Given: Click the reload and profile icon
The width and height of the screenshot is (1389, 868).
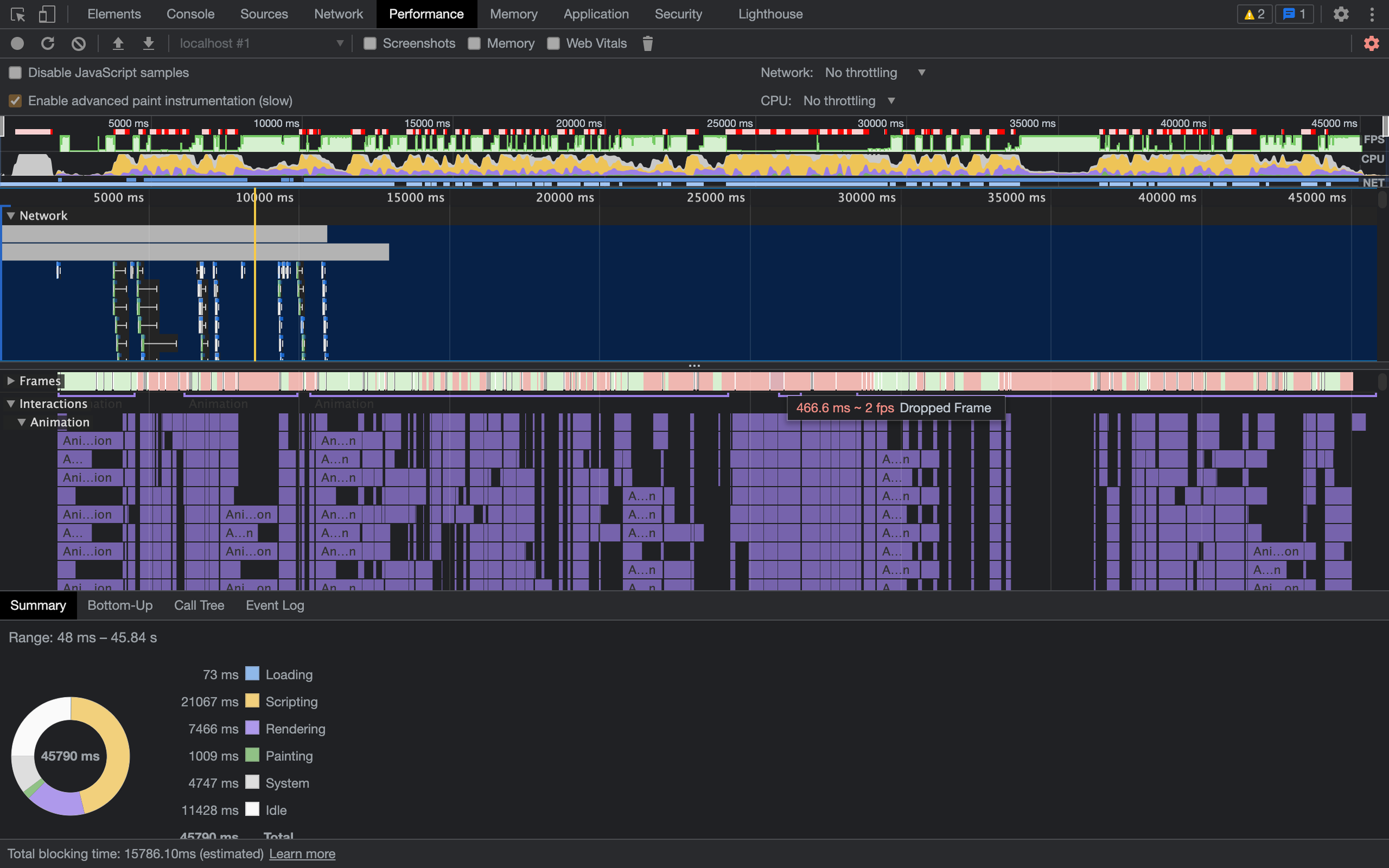Looking at the screenshot, I should click(x=48, y=43).
